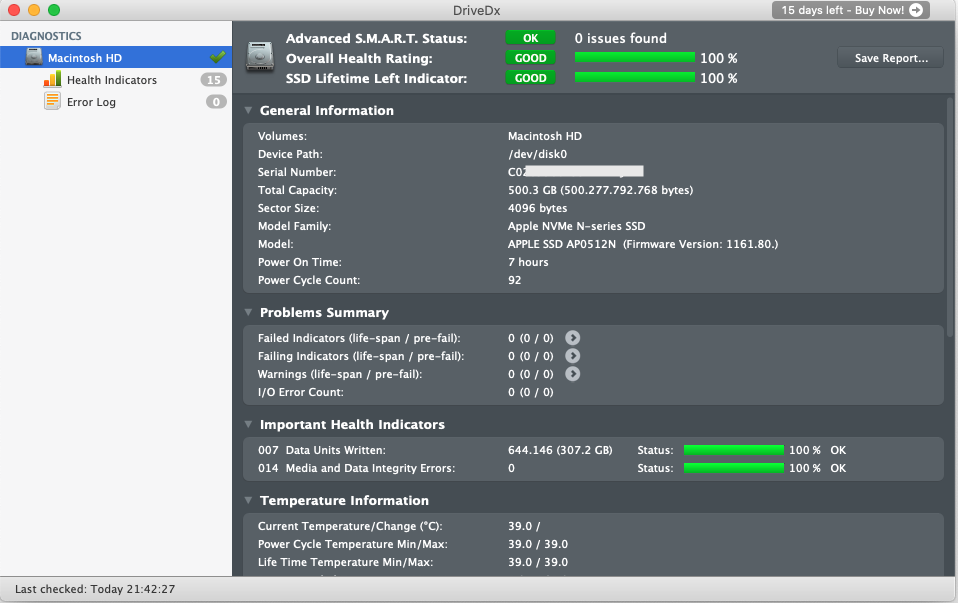Screen dimensions: 958x603
Task: Click Data Units Written status bar
Action: [734, 450]
